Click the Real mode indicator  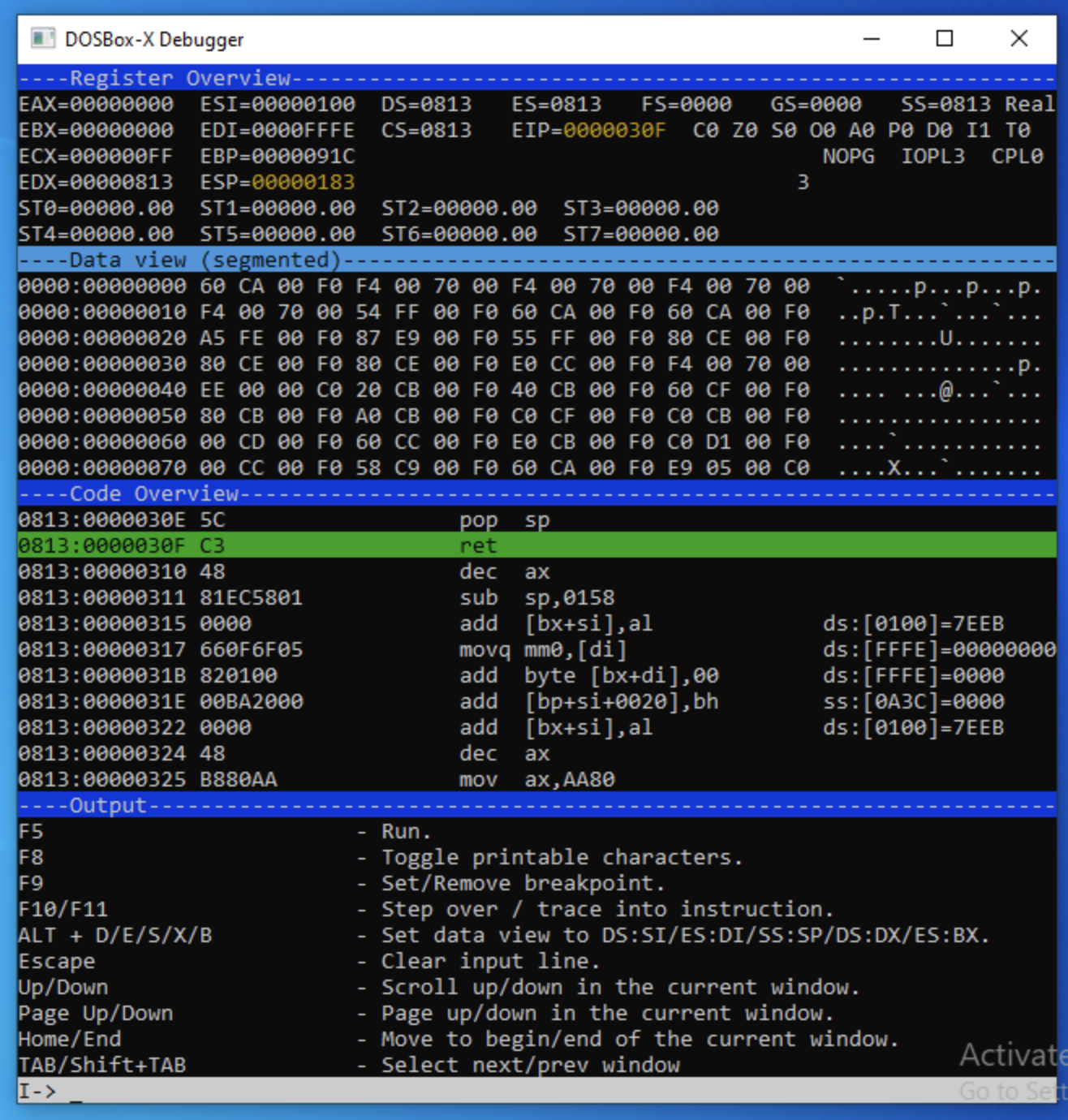(x=1030, y=104)
